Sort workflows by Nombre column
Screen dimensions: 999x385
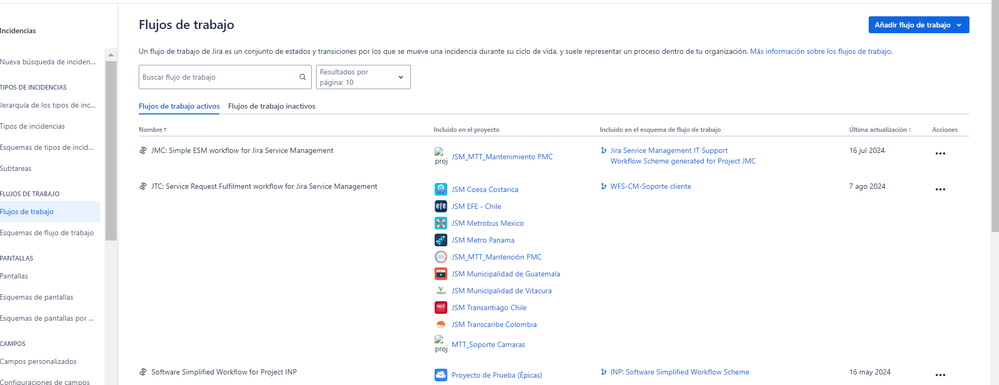153,130
